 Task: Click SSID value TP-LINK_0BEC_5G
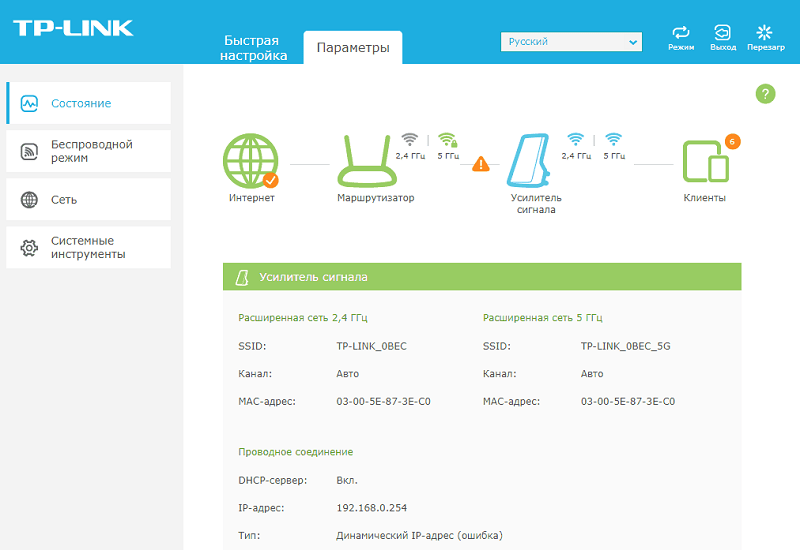(626, 346)
